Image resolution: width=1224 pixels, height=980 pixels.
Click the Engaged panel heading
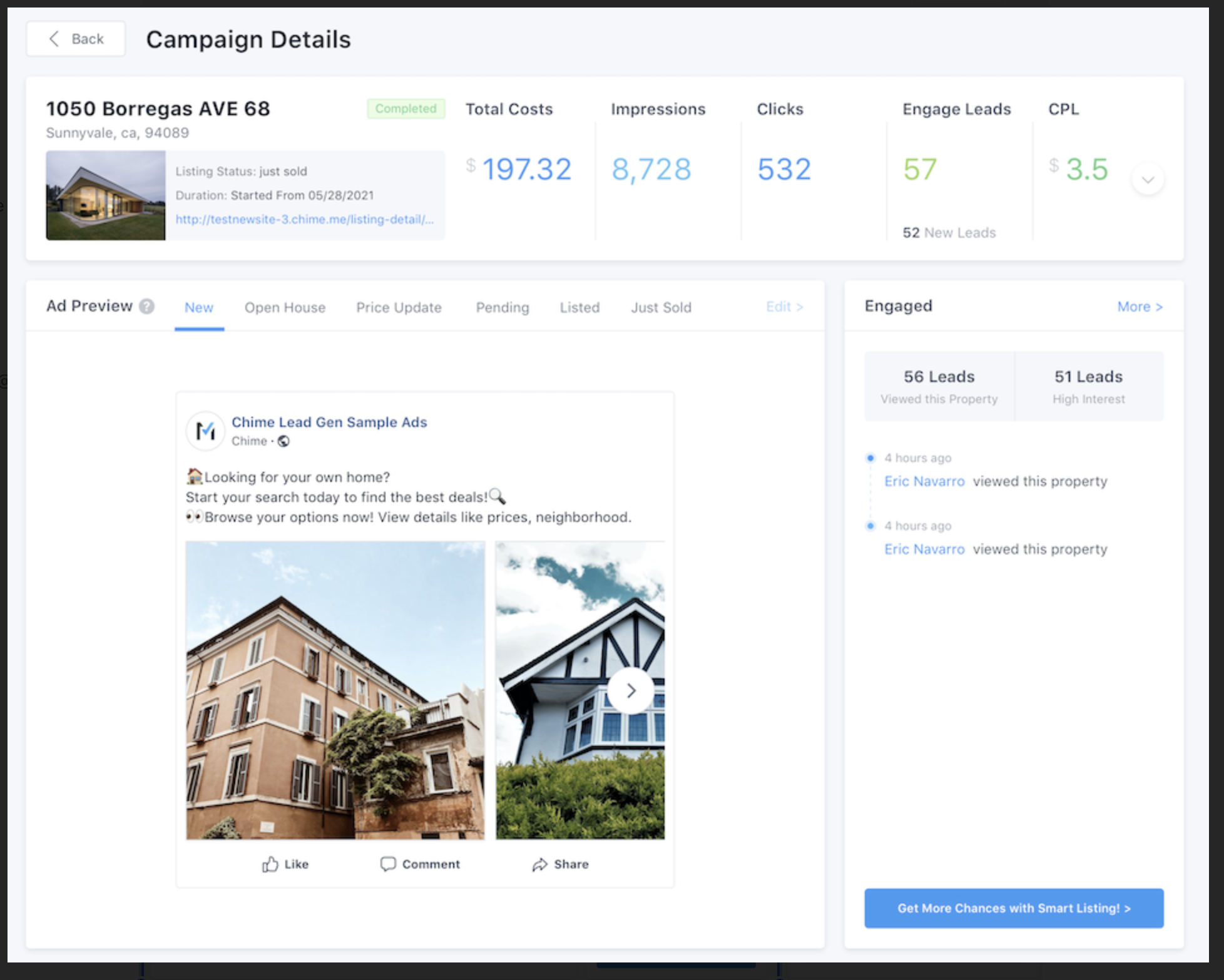899,306
